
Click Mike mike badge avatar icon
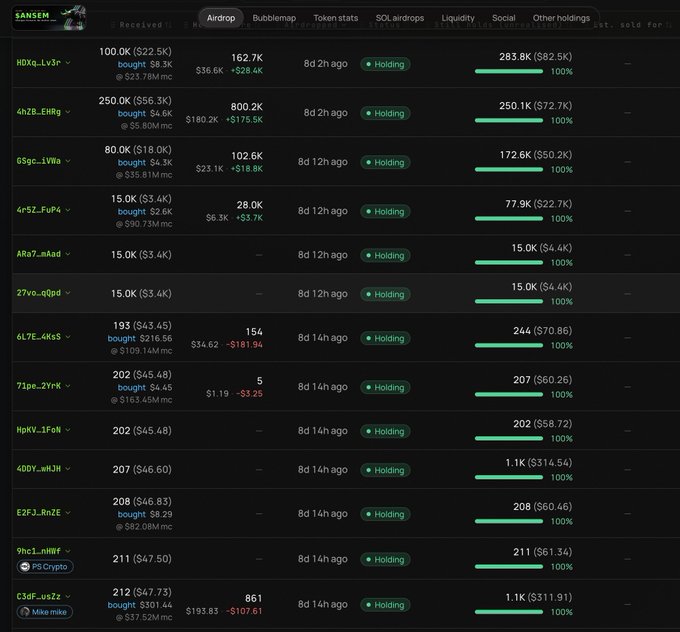[x=25, y=612]
